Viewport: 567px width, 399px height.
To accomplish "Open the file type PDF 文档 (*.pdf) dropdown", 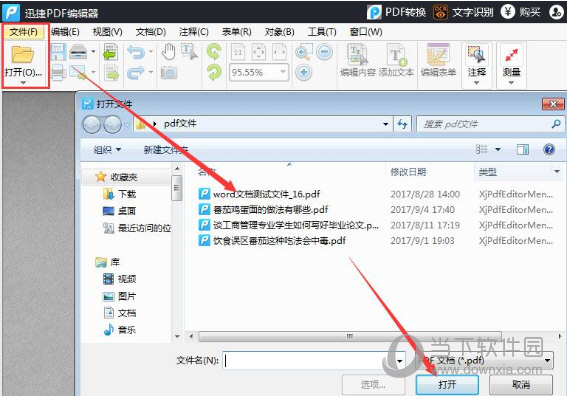I will coord(485,360).
